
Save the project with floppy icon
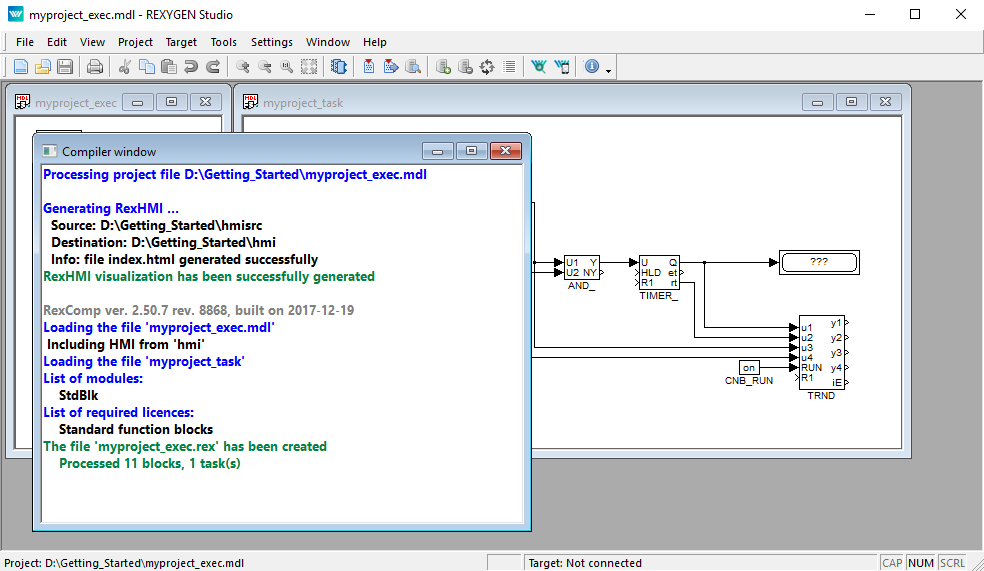pos(65,67)
